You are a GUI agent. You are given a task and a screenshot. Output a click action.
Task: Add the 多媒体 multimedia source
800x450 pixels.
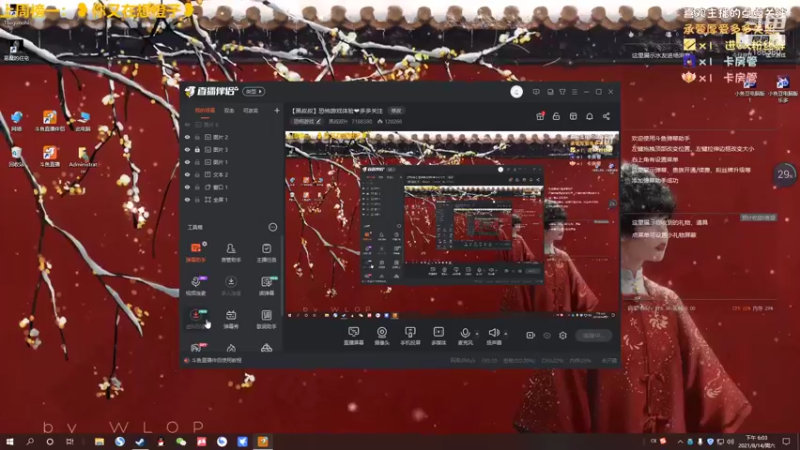pos(438,336)
